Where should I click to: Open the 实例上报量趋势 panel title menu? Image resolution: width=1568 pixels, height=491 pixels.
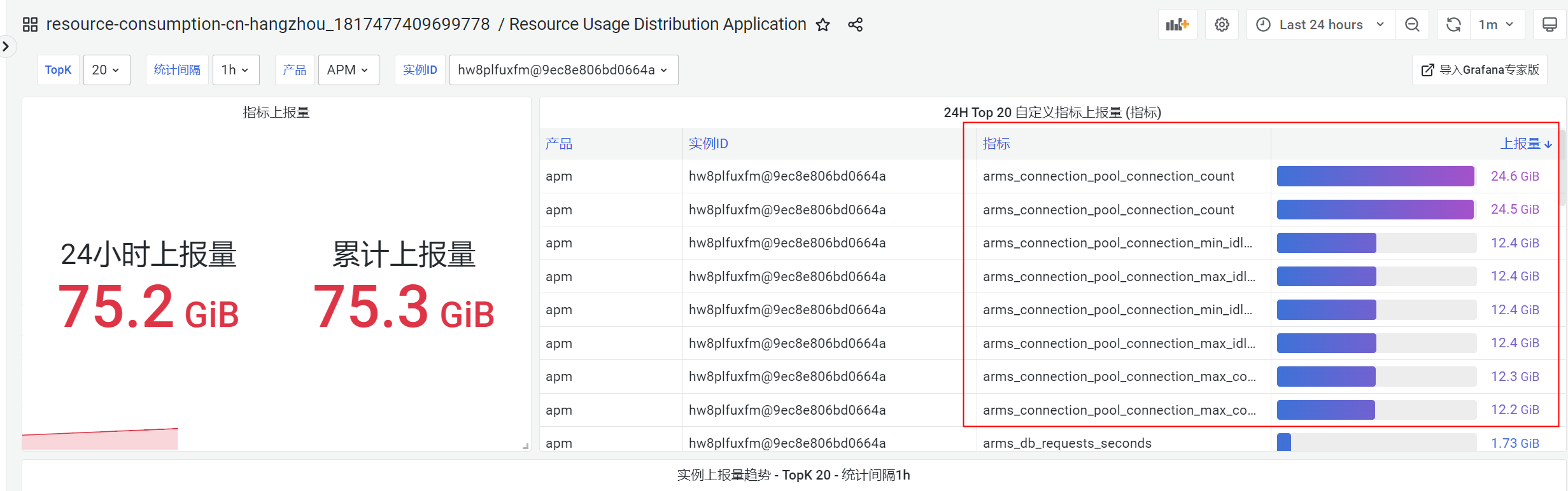click(793, 475)
